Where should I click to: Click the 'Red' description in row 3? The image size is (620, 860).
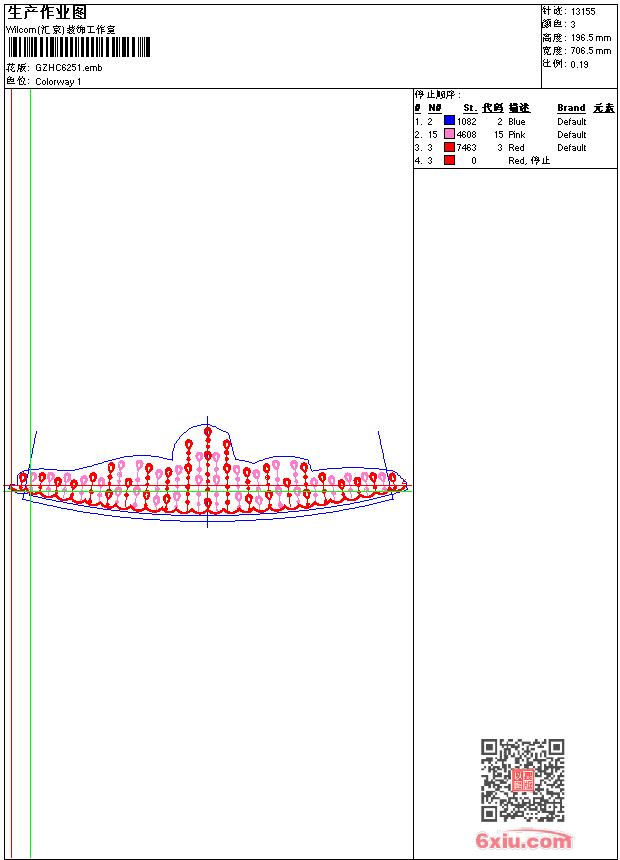click(516, 148)
